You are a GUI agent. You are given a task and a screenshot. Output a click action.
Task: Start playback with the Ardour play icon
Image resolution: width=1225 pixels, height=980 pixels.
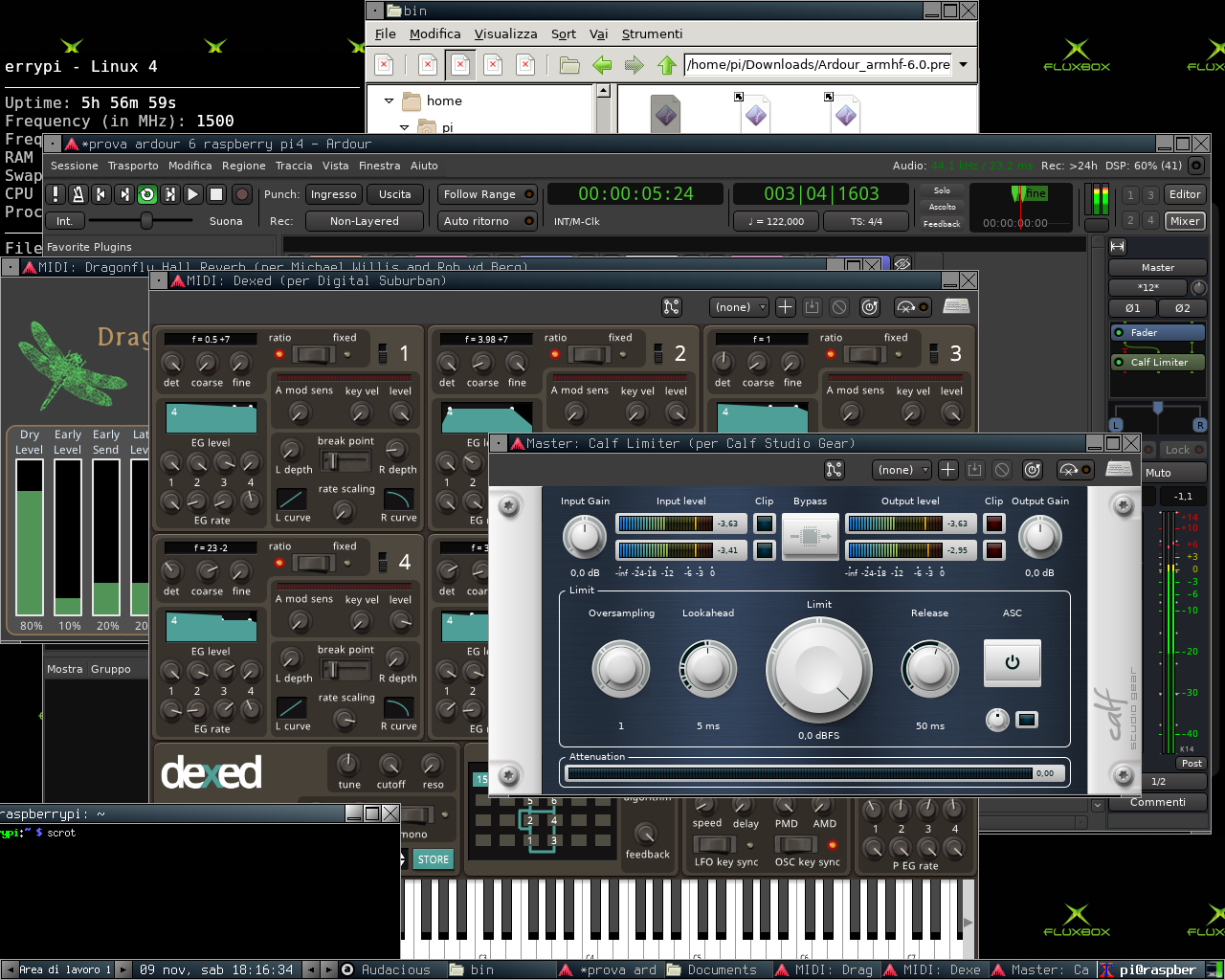pyautogui.click(x=193, y=194)
